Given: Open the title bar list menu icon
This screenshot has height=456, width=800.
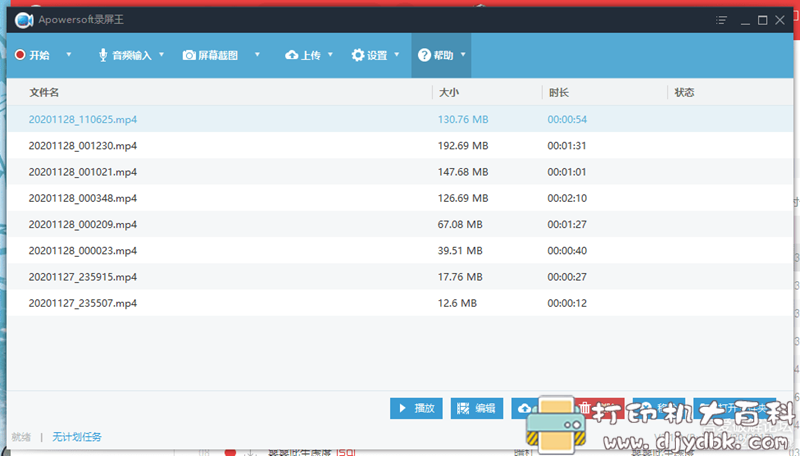Looking at the screenshot, I should (721, 20).
